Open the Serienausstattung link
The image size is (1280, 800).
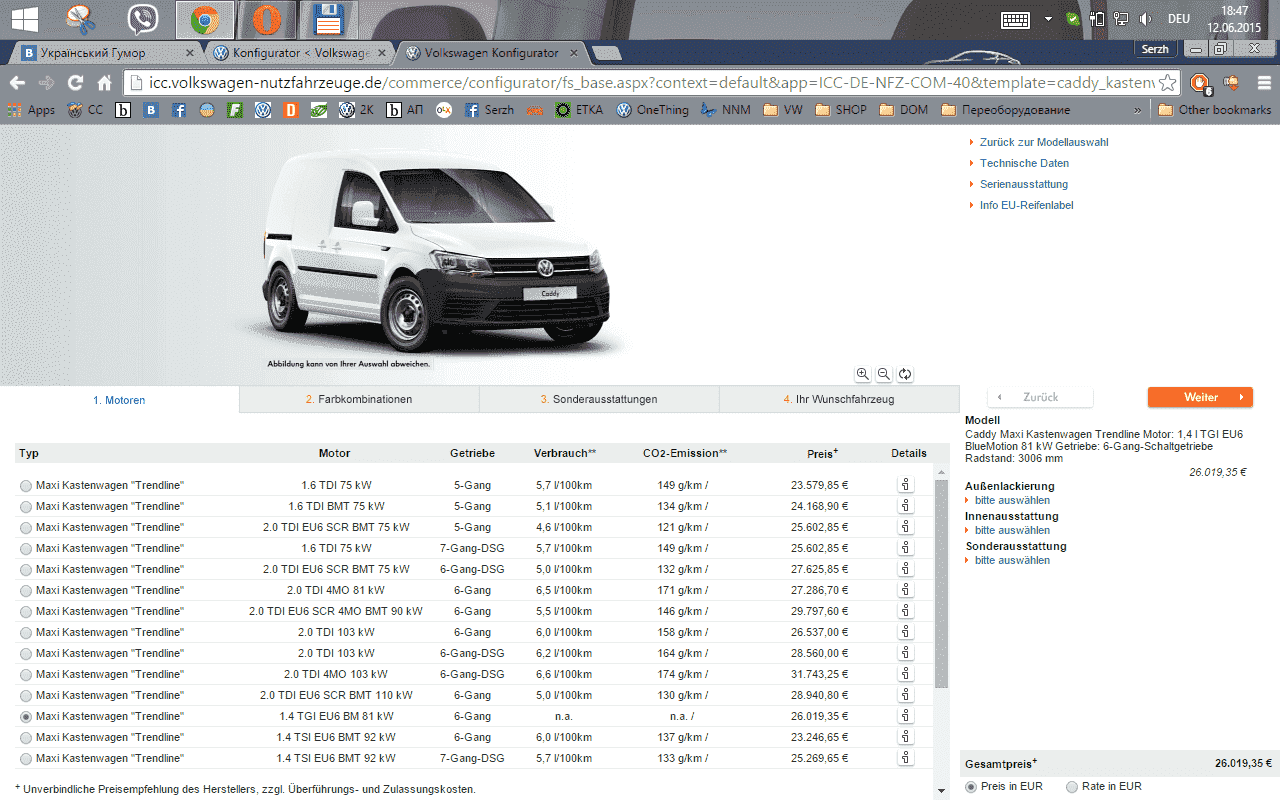click(x=1024, y=184)
